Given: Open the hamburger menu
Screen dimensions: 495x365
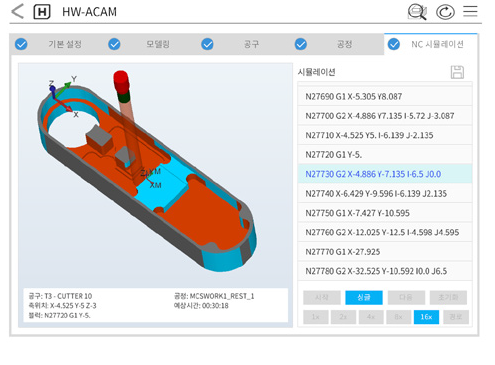Looking at the screenshot, I should [x=470, y=11].
